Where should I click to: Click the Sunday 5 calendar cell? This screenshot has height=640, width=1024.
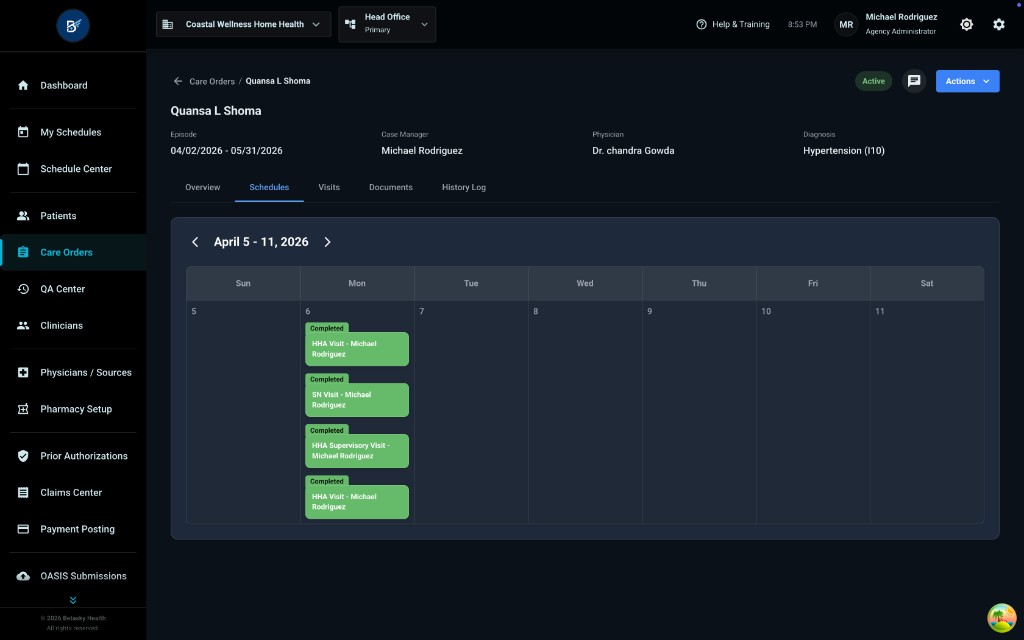(x=243, y=413)
